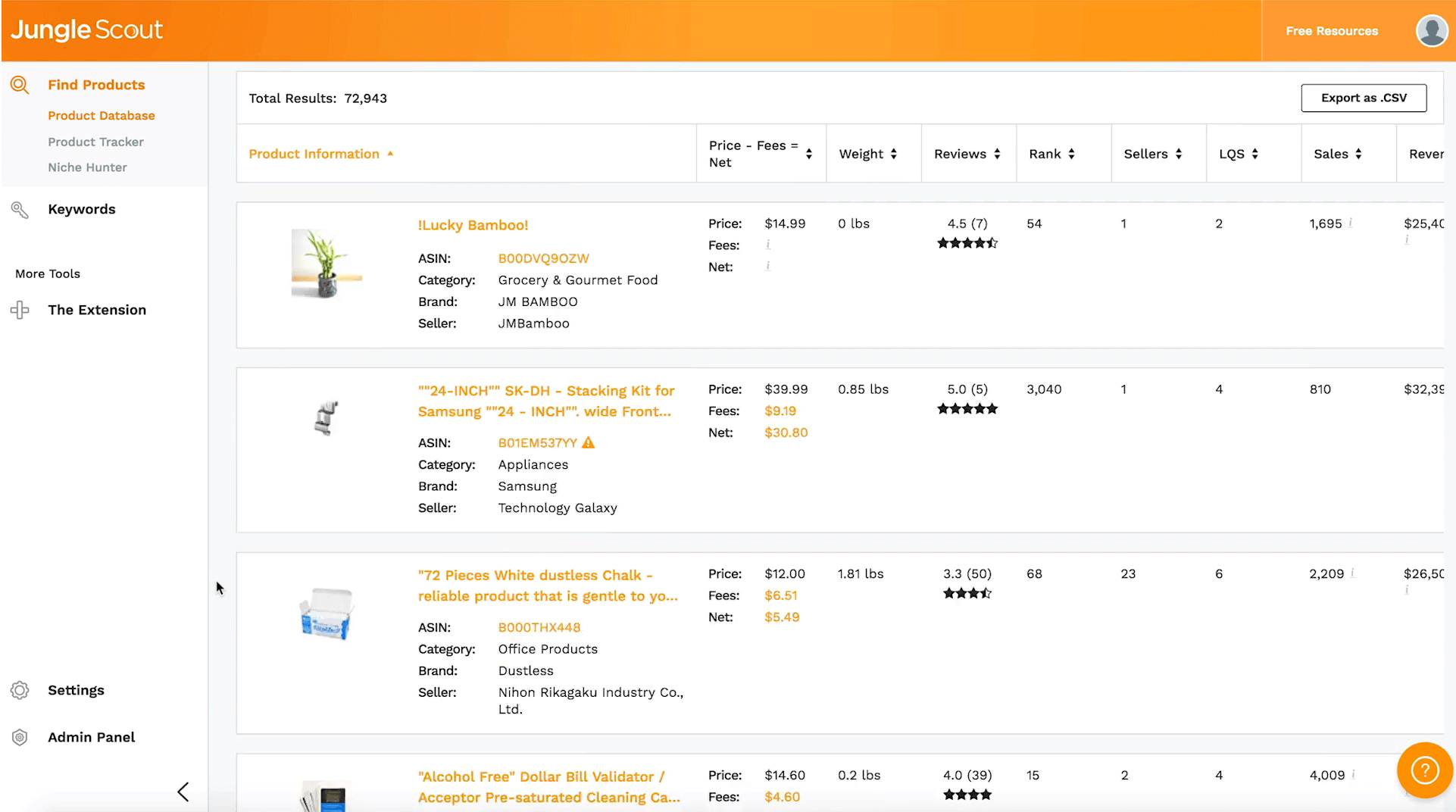Select Product Tracker in sidebar
The height and width of the screenshot is (812, 1456).
95,142
